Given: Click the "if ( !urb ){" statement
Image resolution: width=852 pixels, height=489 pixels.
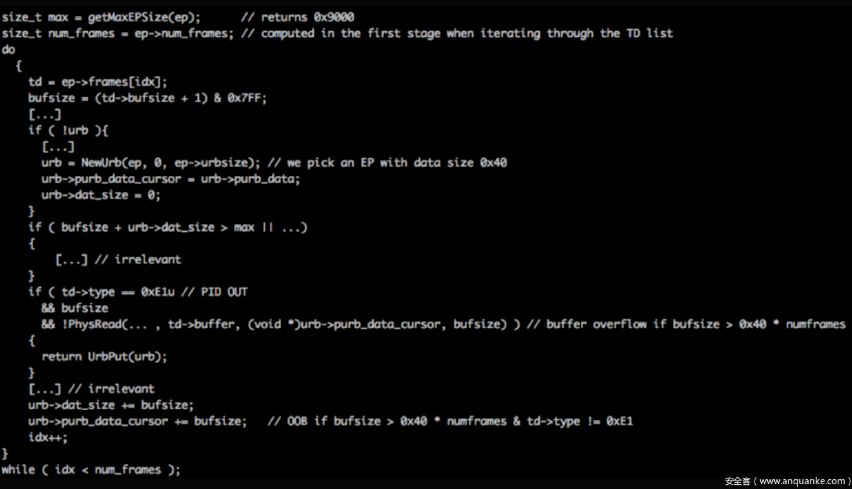Looking at the screenshot, I should [67, 130].
